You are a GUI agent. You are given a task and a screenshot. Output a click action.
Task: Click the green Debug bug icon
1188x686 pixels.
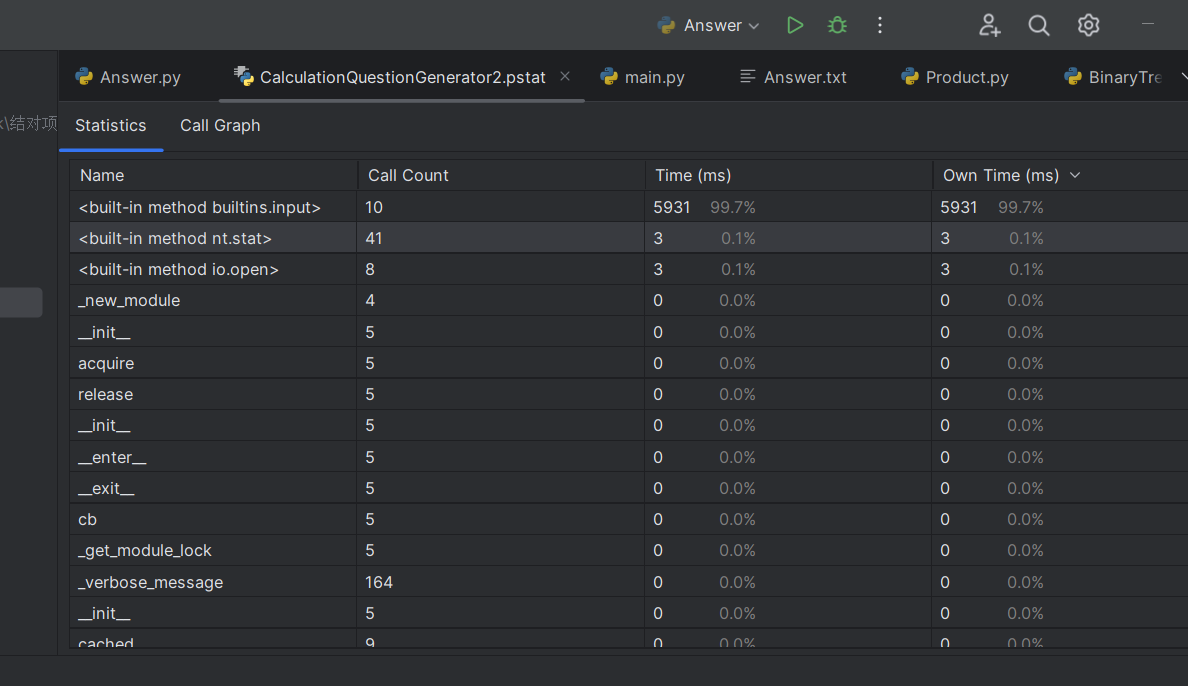[x=837, y=26]
